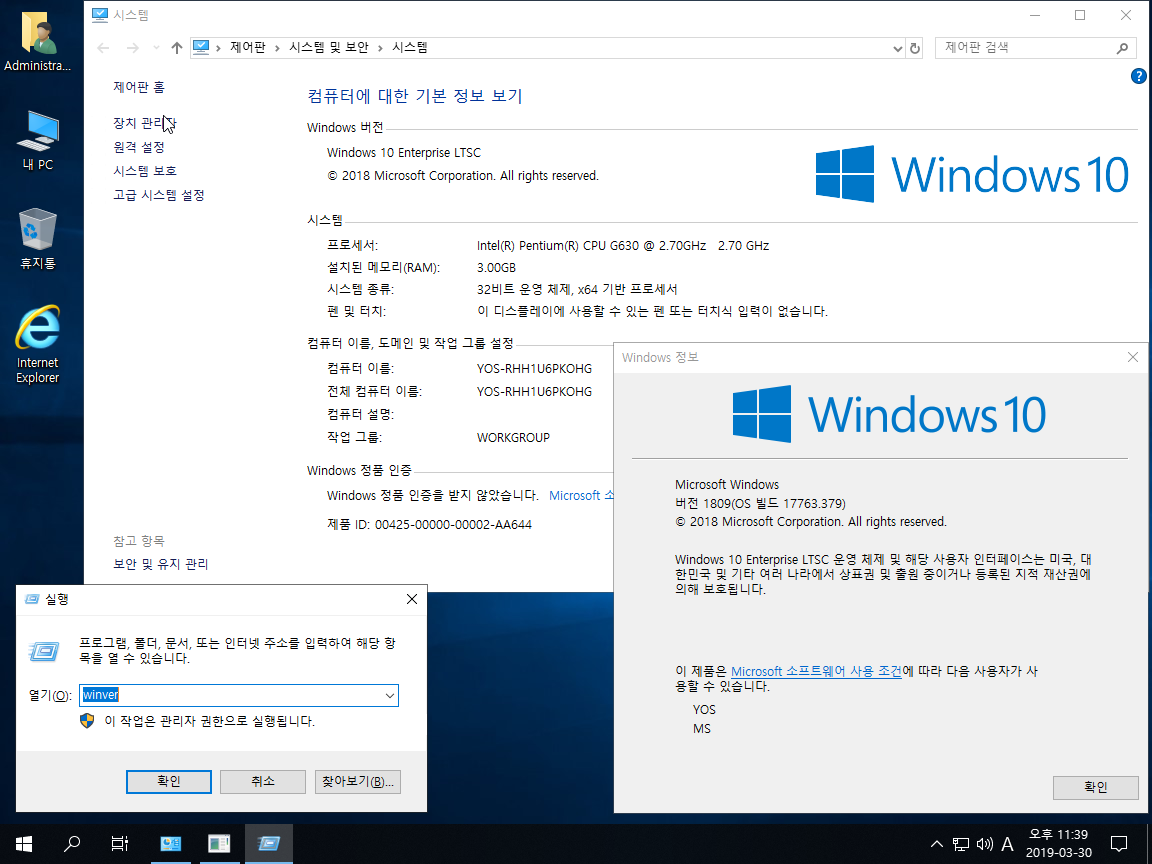Screen dimensions: 1152x864
Task: Click the back arrow in System window
Action: point(104,48)
